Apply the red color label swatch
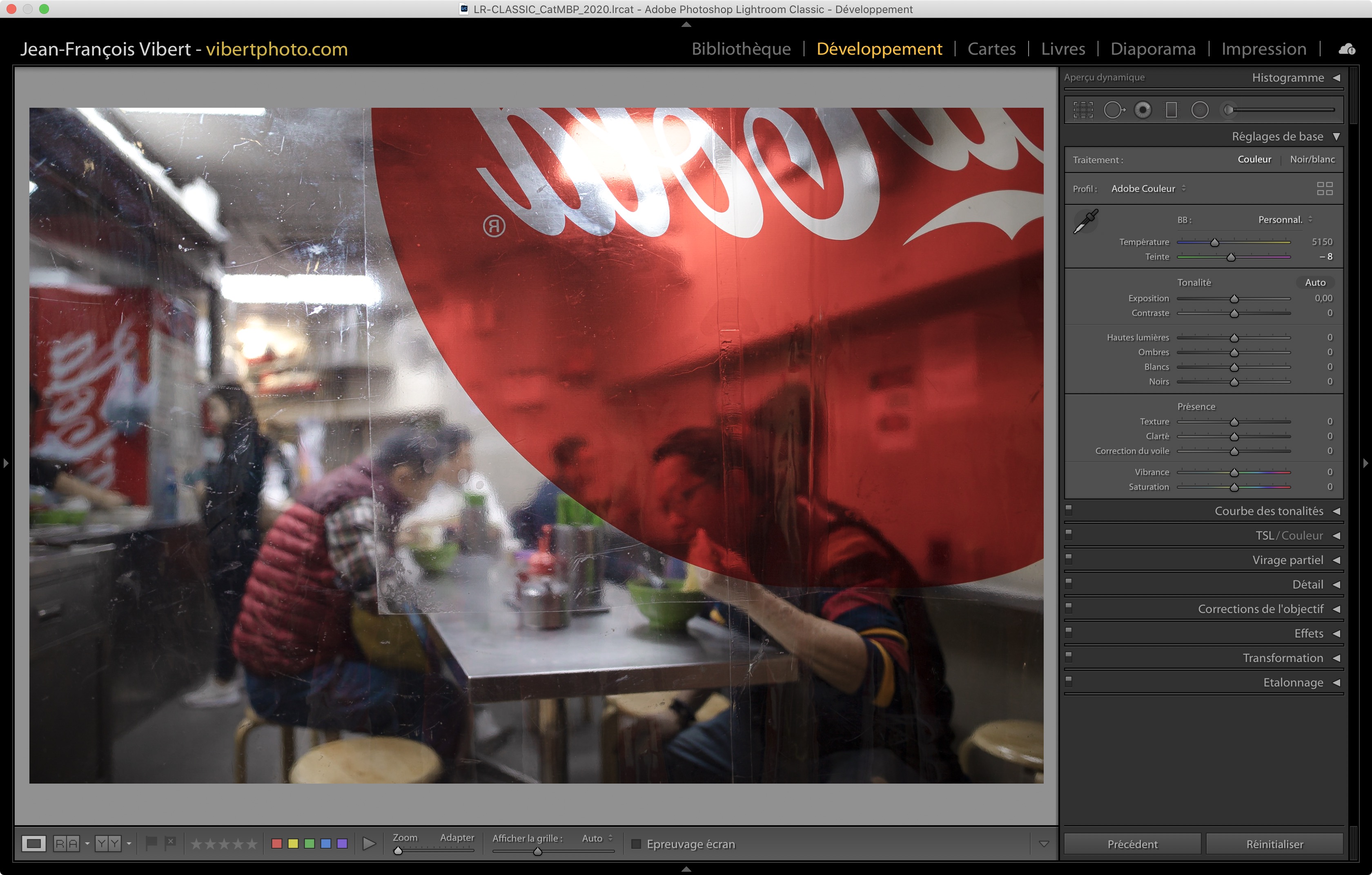The height and width of the screenshot is (875, 1372). coord(277,844)
